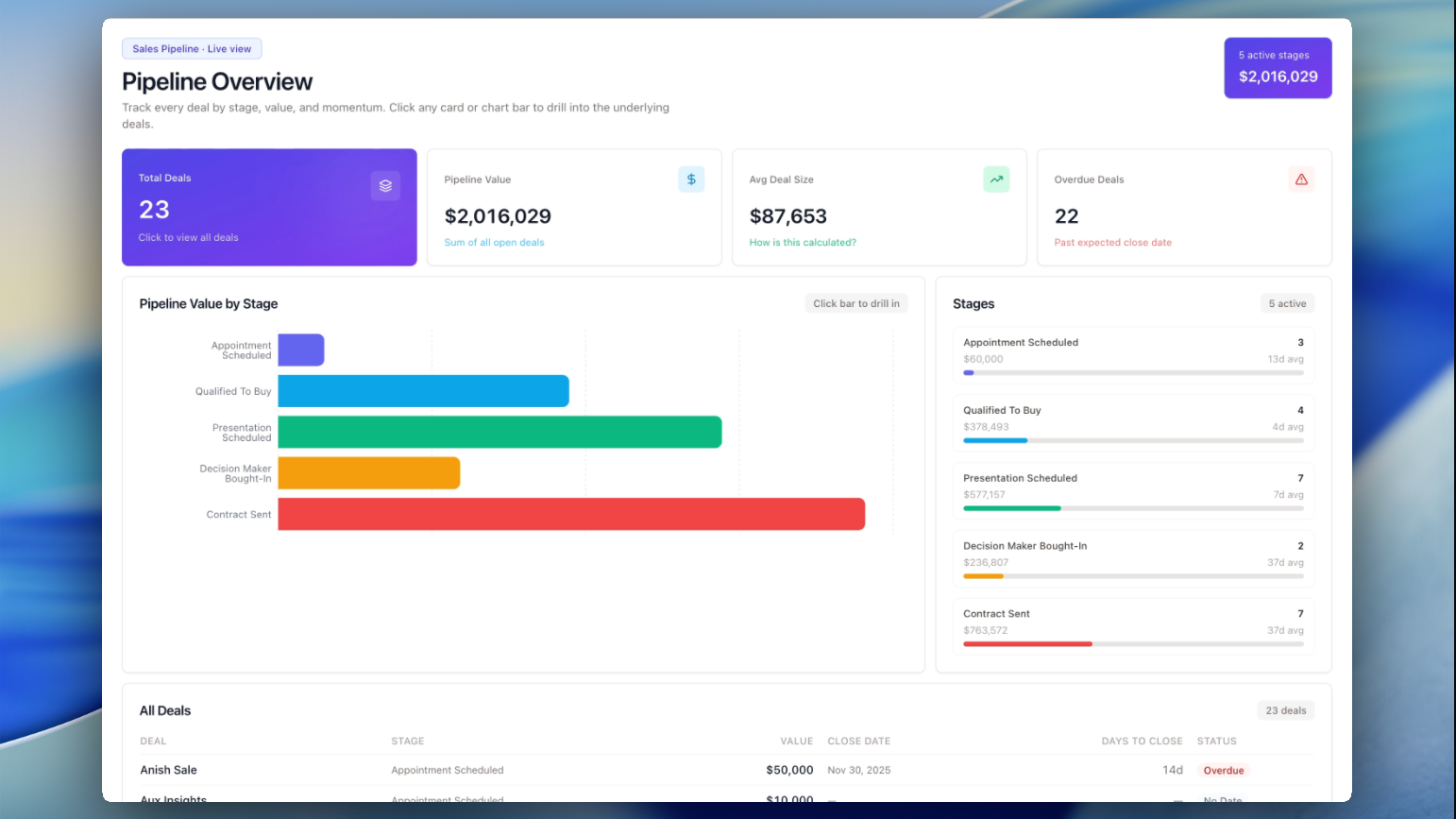Open the 'How is this calculated?' link
1456x819 pixels.
[x=803, y=243]
